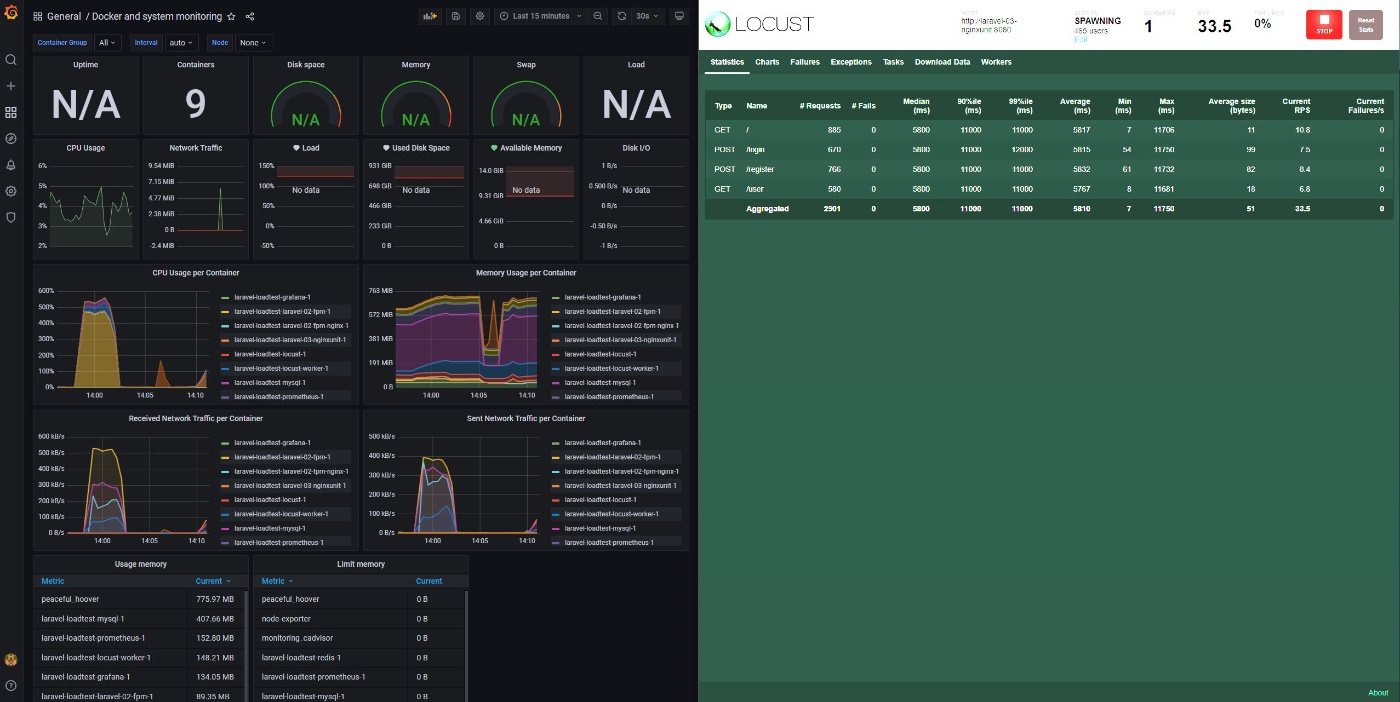Toggle prometheus-1 series in Received Network Traffic legend
The width and height of the screenshot is (1400, 702).
coord(279,542)
